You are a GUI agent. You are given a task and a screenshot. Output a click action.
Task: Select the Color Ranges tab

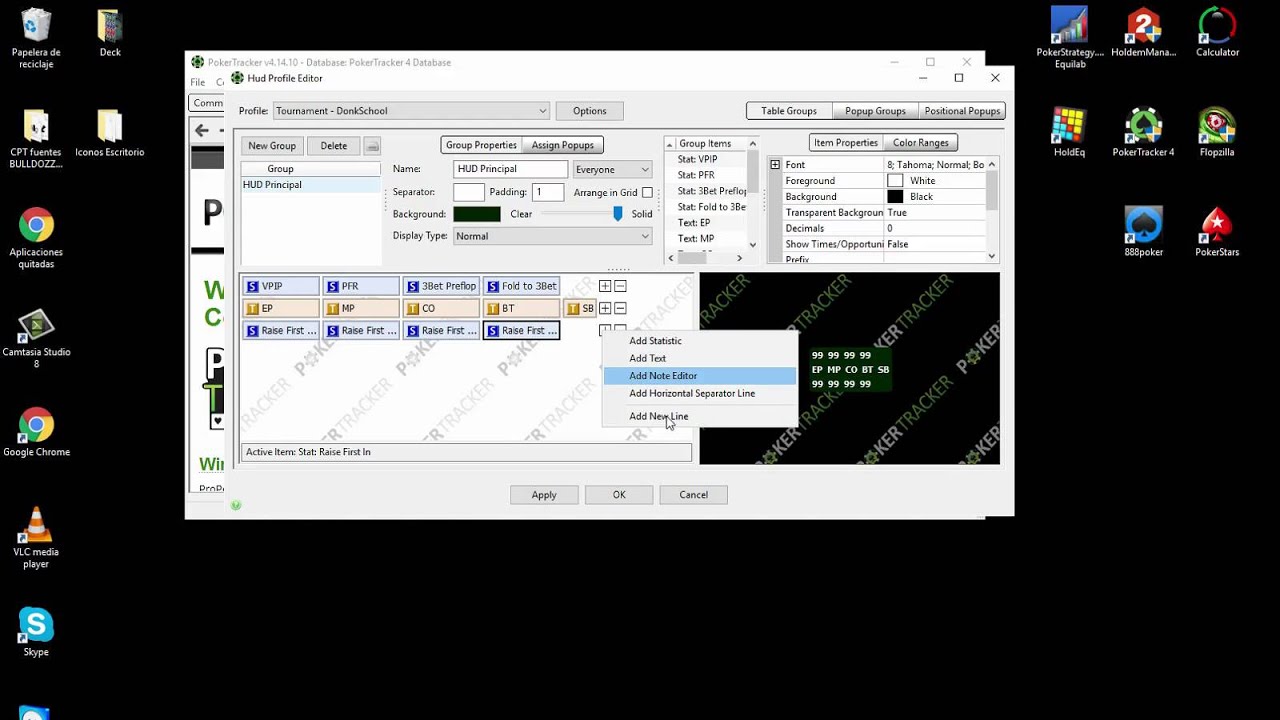coord(920,143)
